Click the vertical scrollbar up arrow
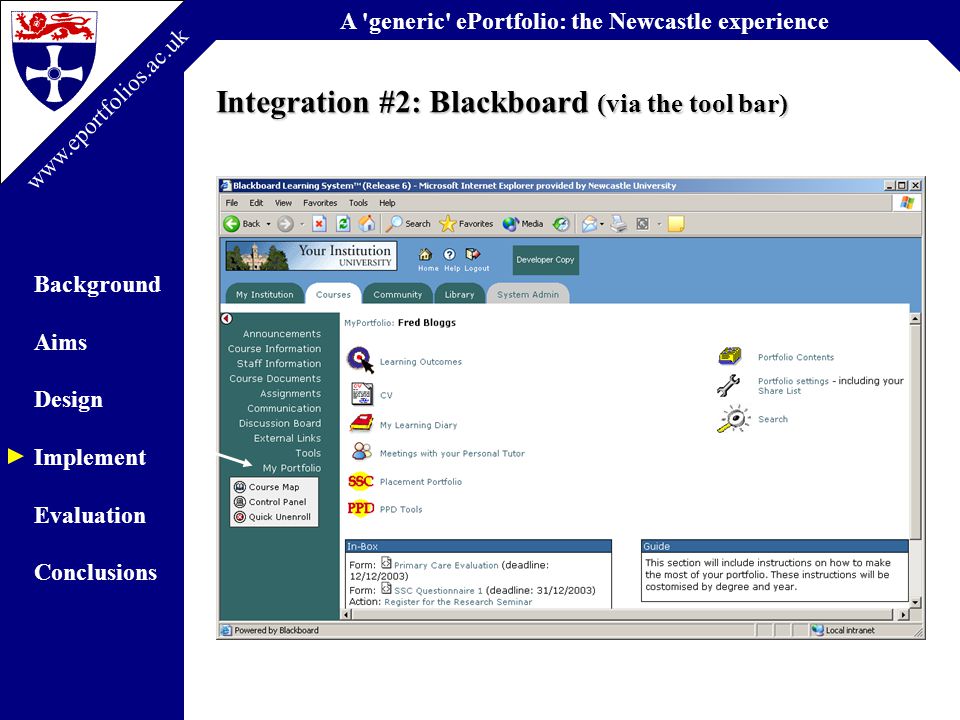The width and height of the screenshot is (960, 720). (x=915, y=318)
